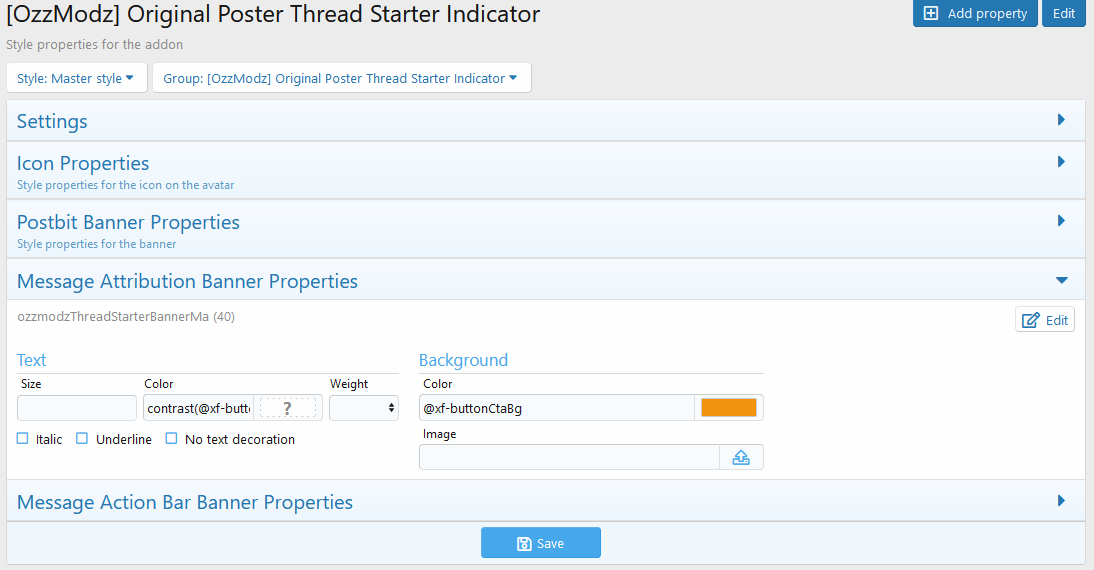The height and width of the screenshot is (570, 1094).
Task: Click the text color question mark box
Action: tap(287, 408)
